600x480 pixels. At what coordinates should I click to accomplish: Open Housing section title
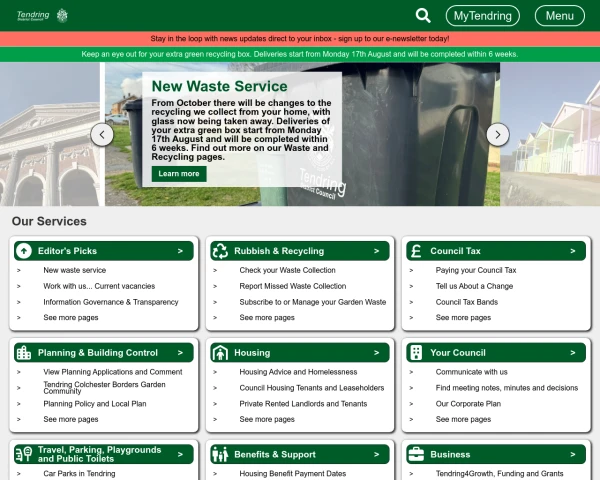coord(252,353)
